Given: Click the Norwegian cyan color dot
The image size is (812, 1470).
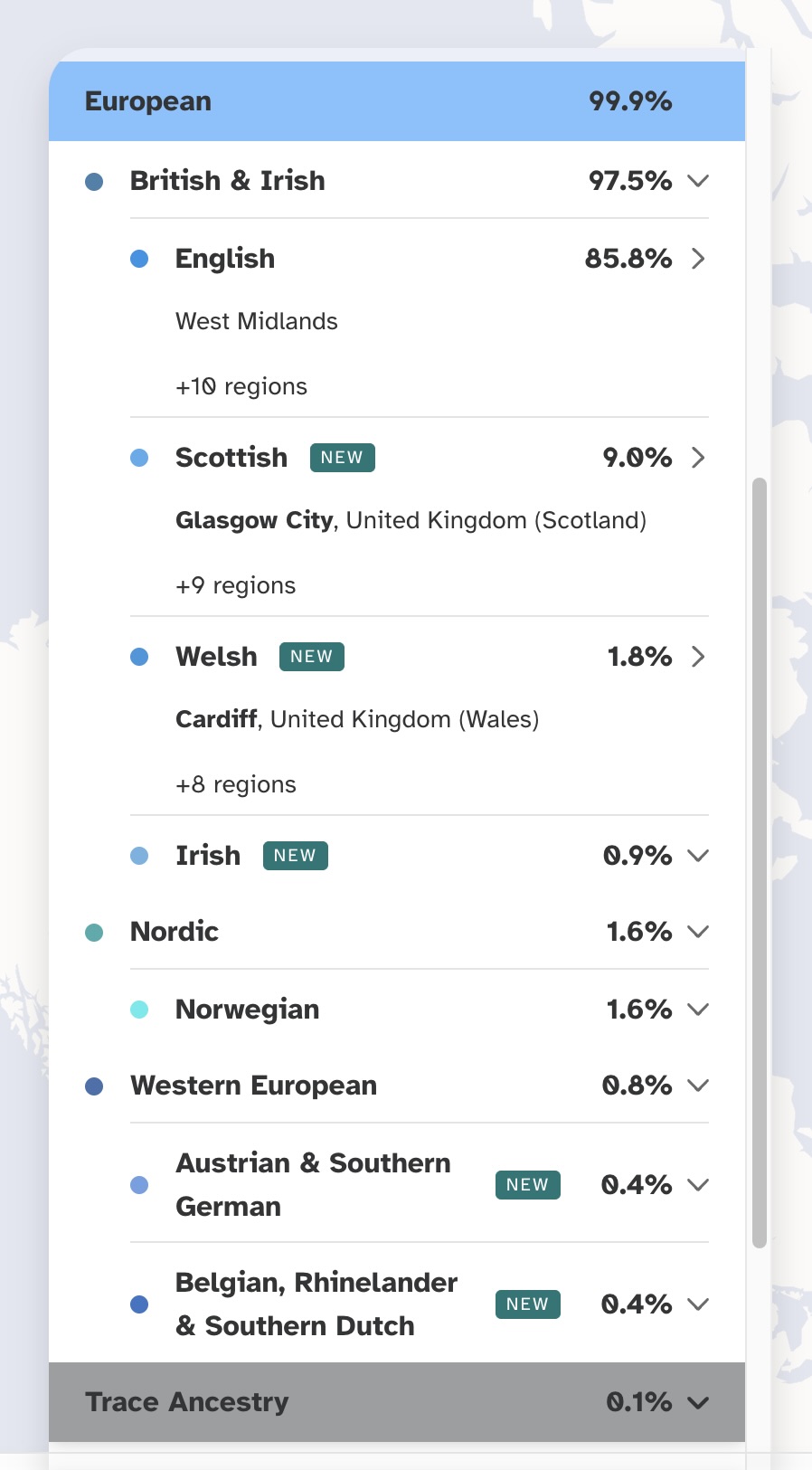Looking at the screenshot, I should 139,1010.
